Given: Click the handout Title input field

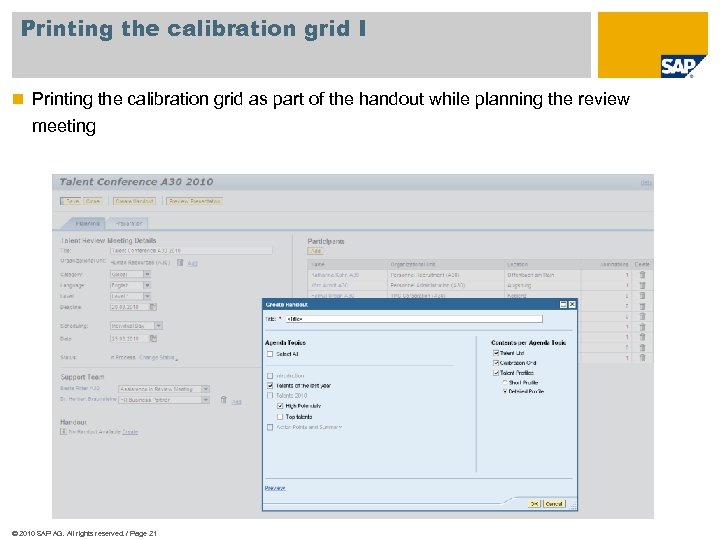Looking at the screenshot, I should pos(414,319).
